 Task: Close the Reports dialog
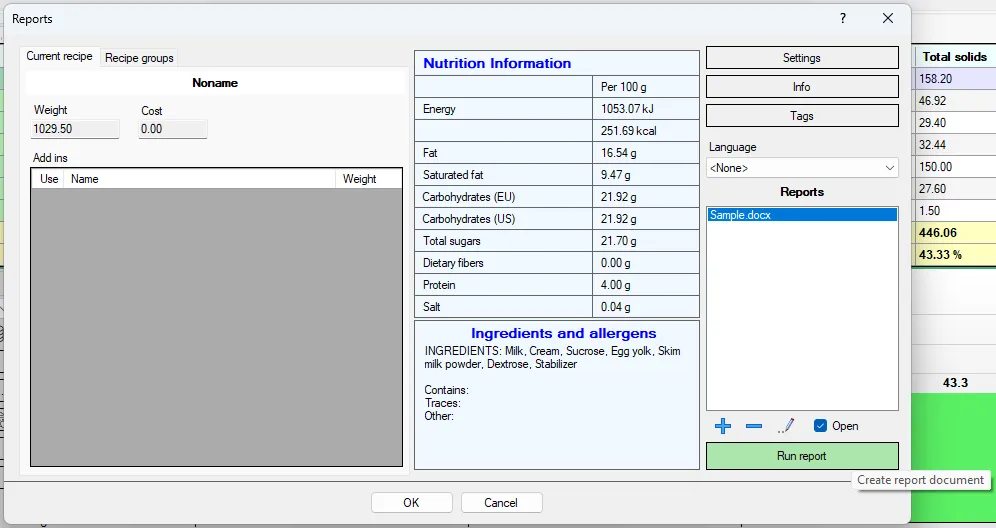(x=888, y=18)
